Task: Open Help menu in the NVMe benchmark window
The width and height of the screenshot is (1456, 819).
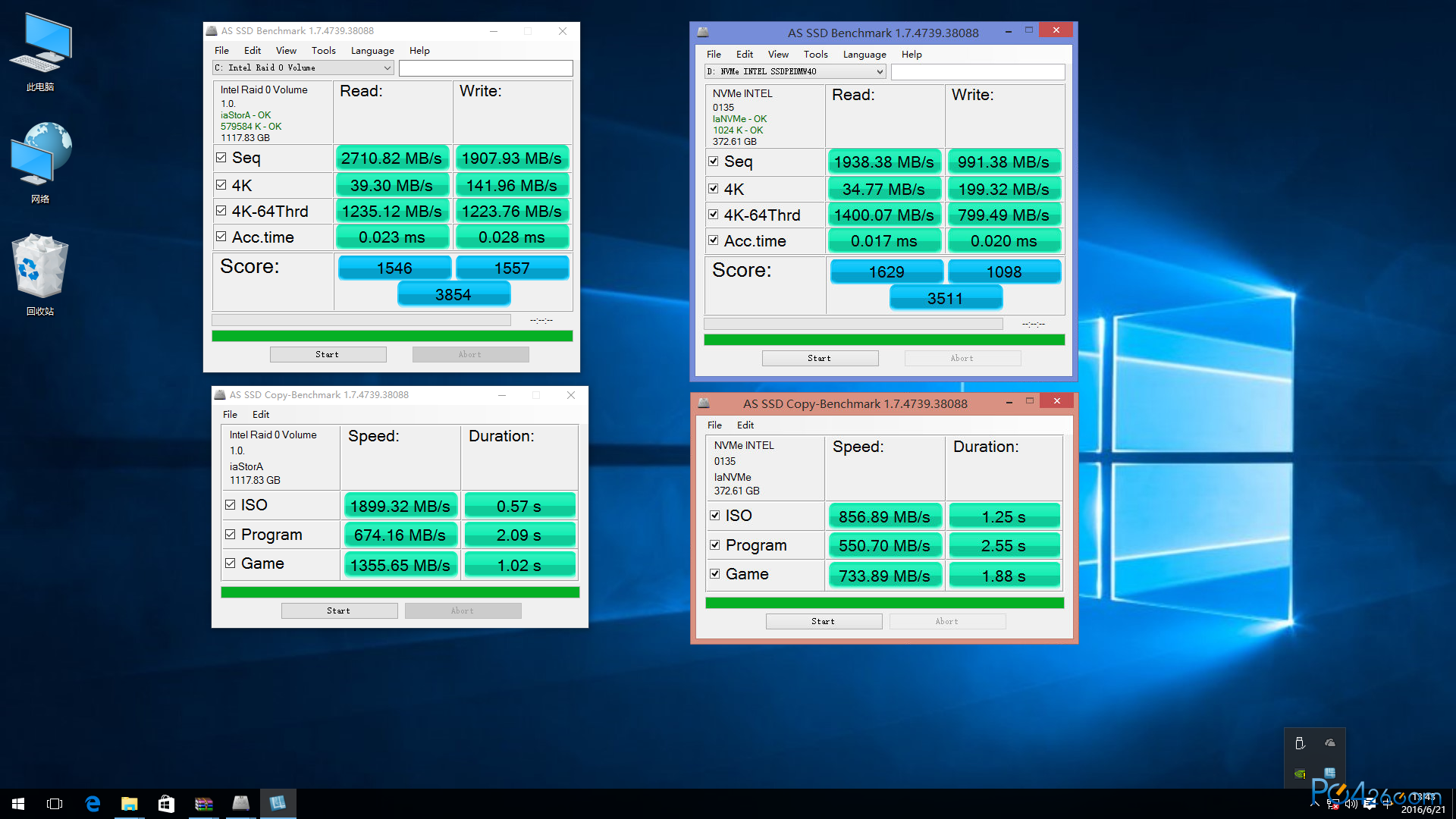Action: [x=912, y=55]
